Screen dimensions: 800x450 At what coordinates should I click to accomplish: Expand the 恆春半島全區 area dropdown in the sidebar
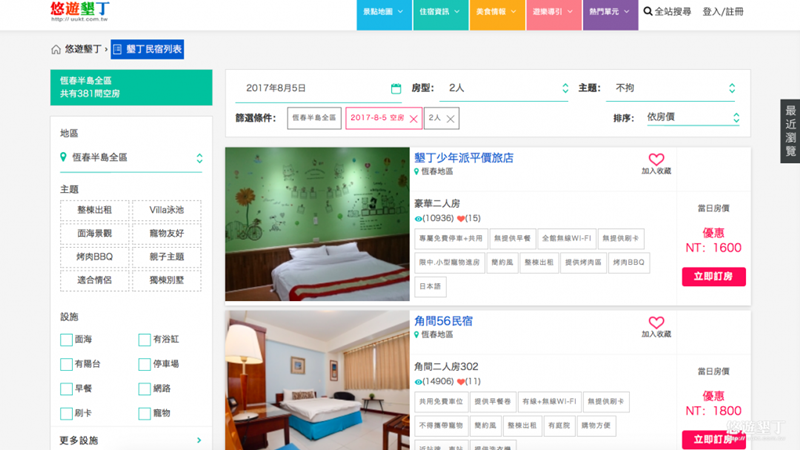[131, 158]
